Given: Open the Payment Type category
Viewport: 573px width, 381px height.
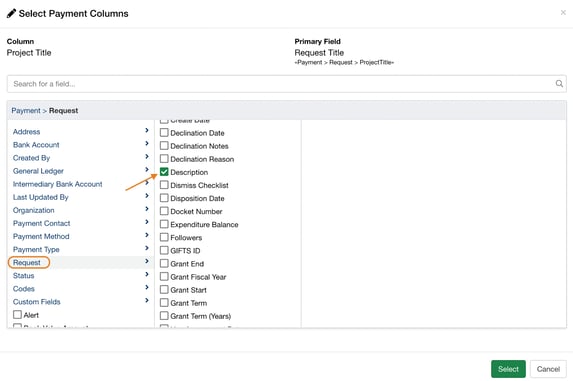Looking at the screenshot, I should (x=36, y=250).
